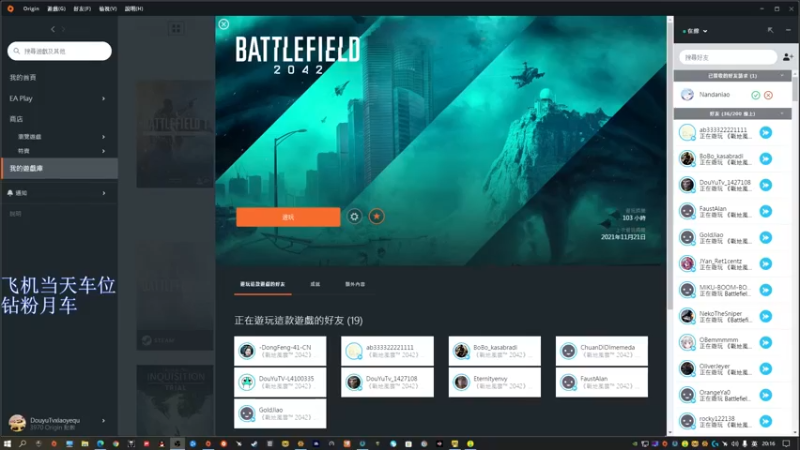Open the 好友(F) menu
800x450 pixels.
[82, 9]
